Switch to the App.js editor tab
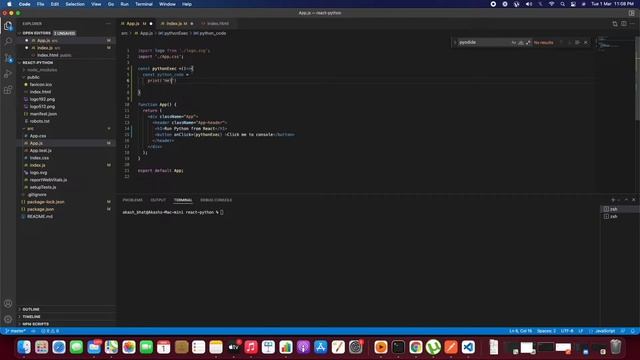The height and width of the screenshot is (360, 640). click(x=136, y=24)
